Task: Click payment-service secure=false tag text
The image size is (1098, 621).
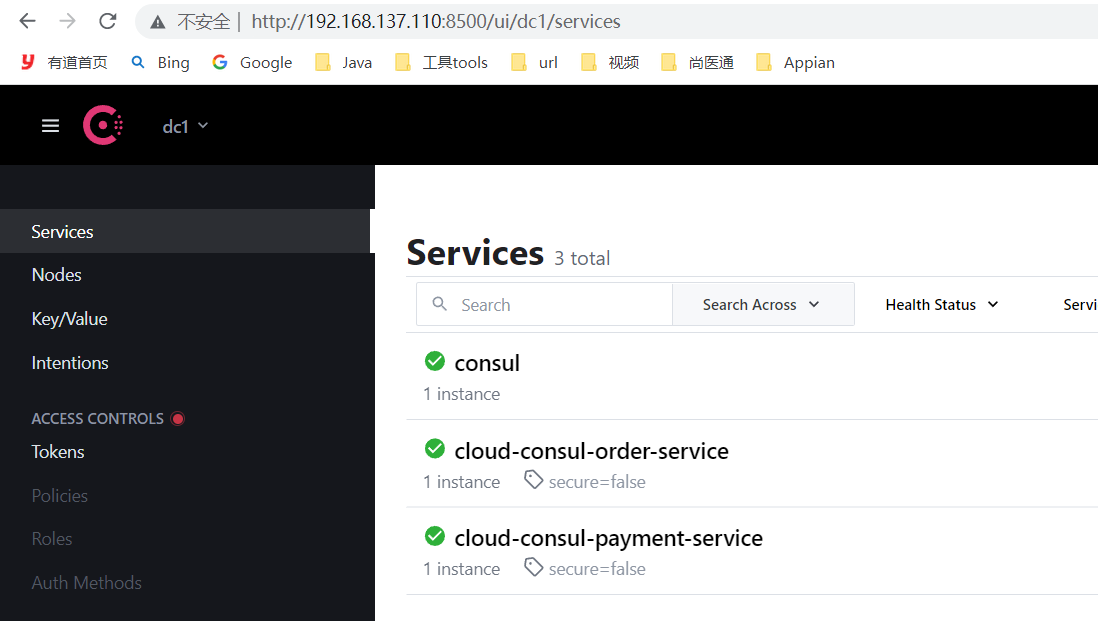Action: click(x=597, y=569)
